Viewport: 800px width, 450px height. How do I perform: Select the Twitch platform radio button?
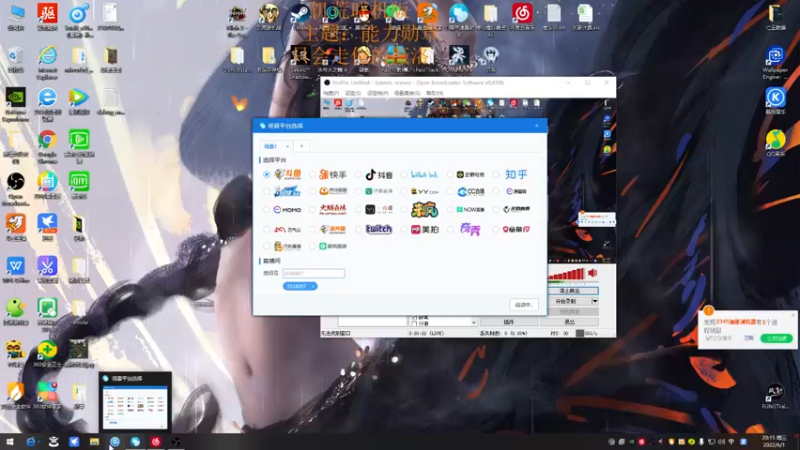358,230
